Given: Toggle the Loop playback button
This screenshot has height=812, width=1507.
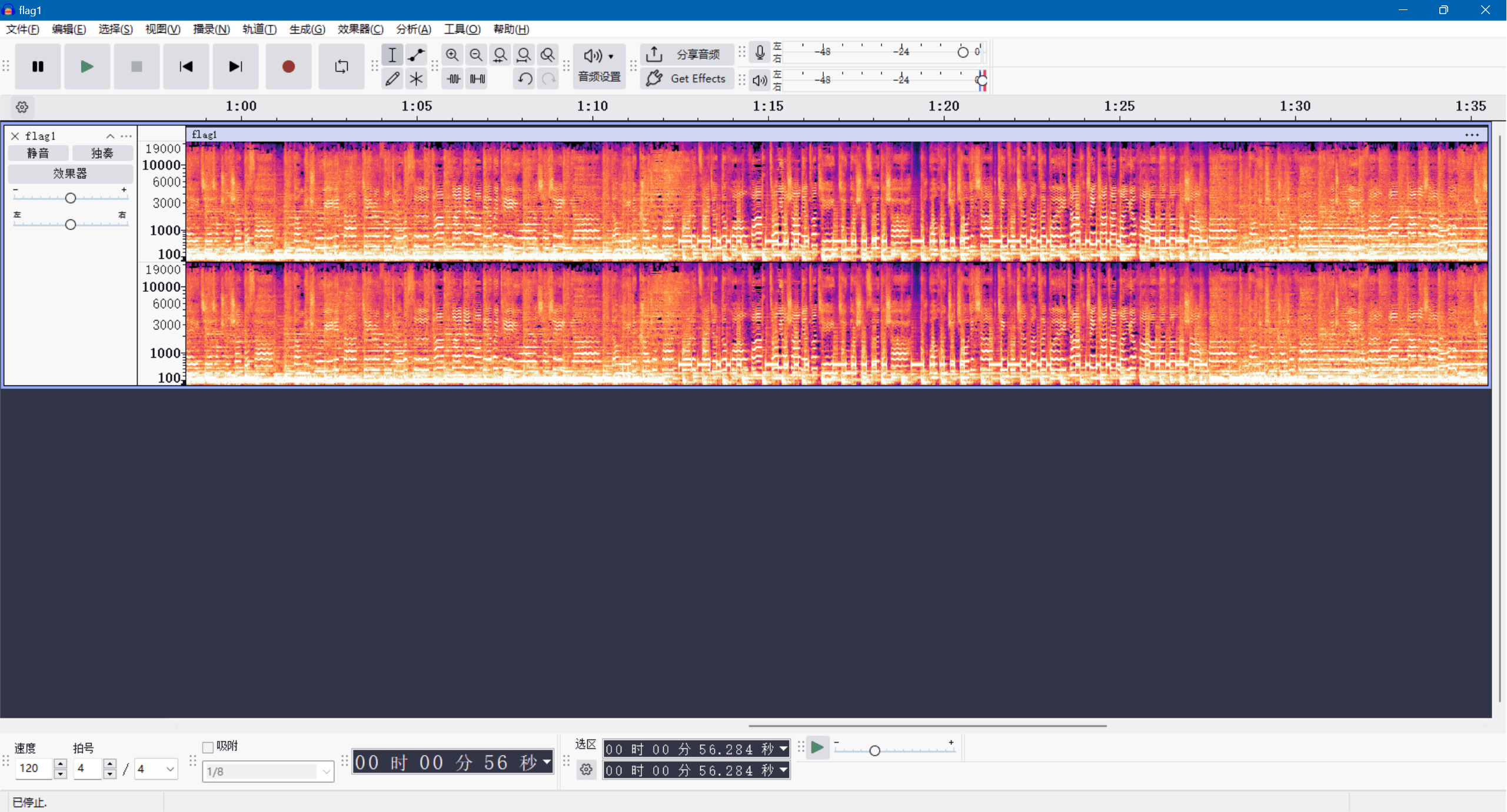Looking at the screenshot, I should pyautogui.click(x=341, y=66).
